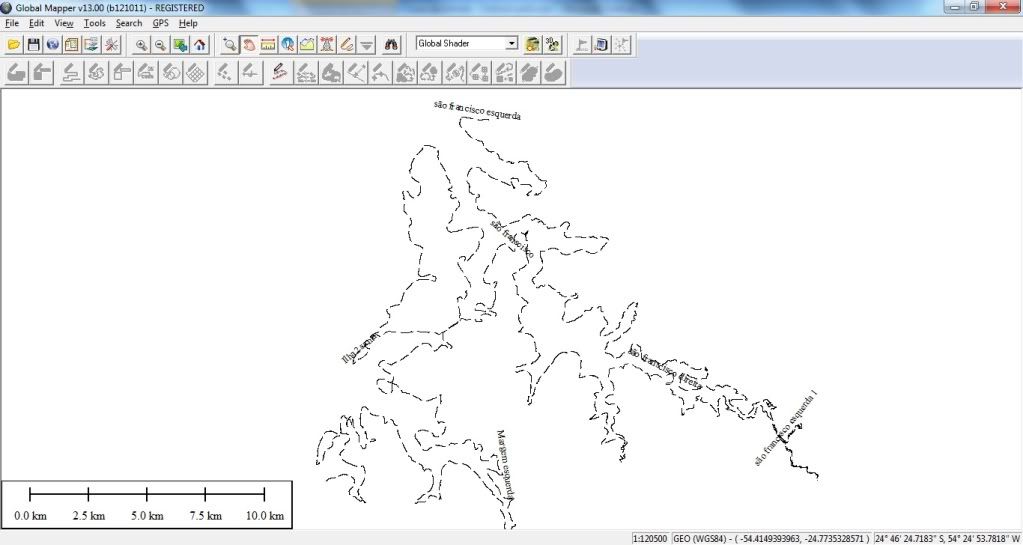This screenshot has width=1023, height=545.
Task: Click the 3D view toolbar button
Action: (x=552, y=44)
